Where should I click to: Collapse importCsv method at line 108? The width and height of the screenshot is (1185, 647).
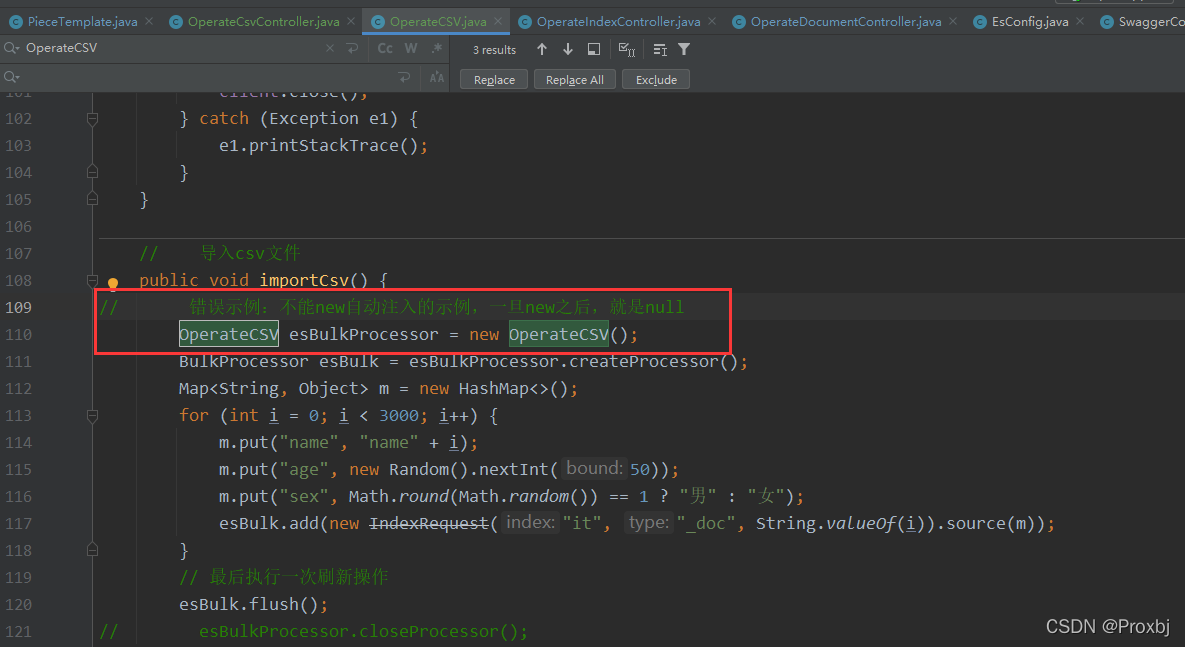click(92, 280)
